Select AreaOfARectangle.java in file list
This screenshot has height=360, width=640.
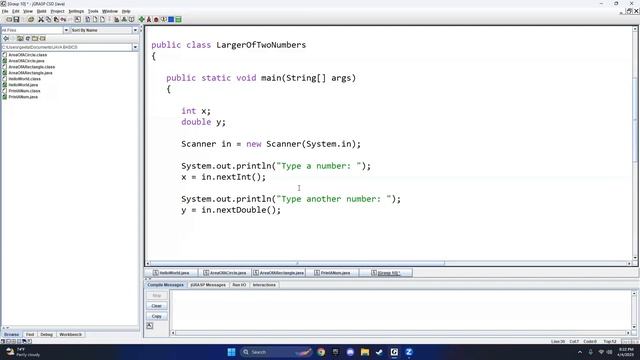pyautogui.click(x=30, y=73)
